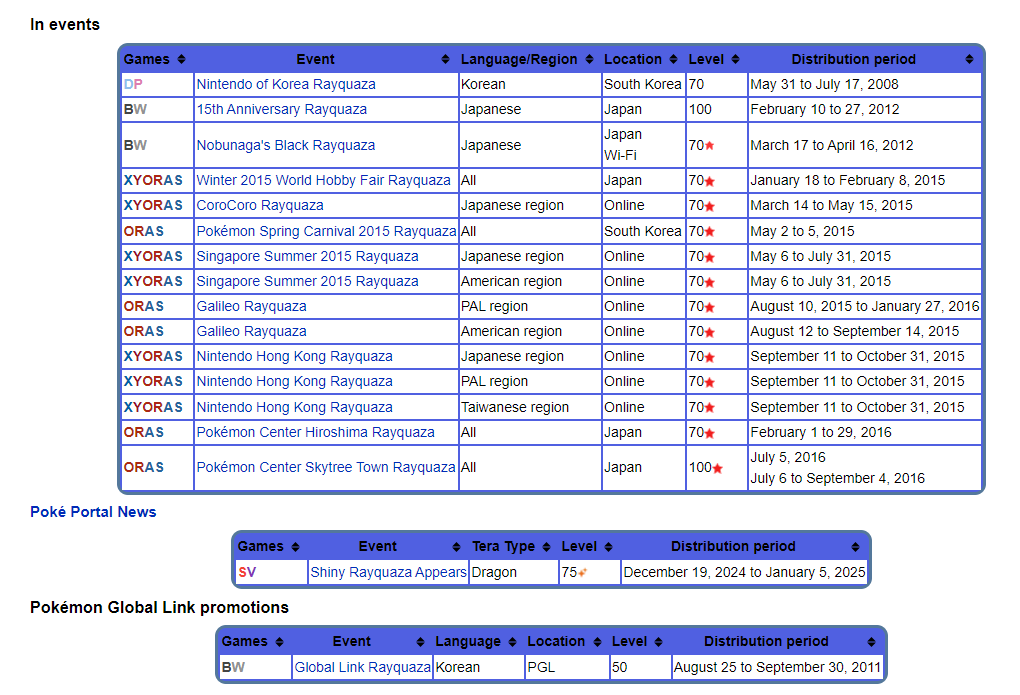Select 'February 10 to 27, 2012' cell
The height and width of the screenshot is (695, 1020).
click(865, 109)
